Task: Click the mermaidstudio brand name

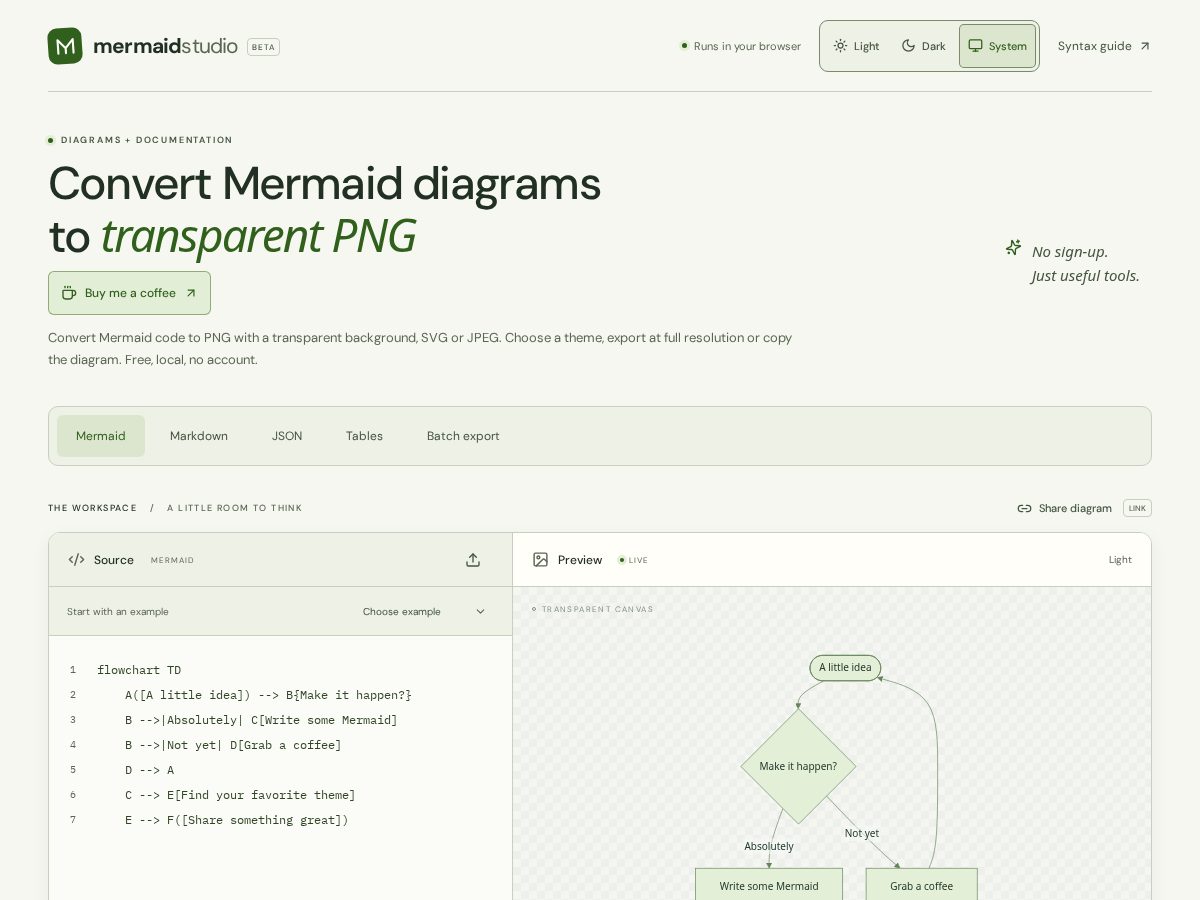Action: [165, 46]
